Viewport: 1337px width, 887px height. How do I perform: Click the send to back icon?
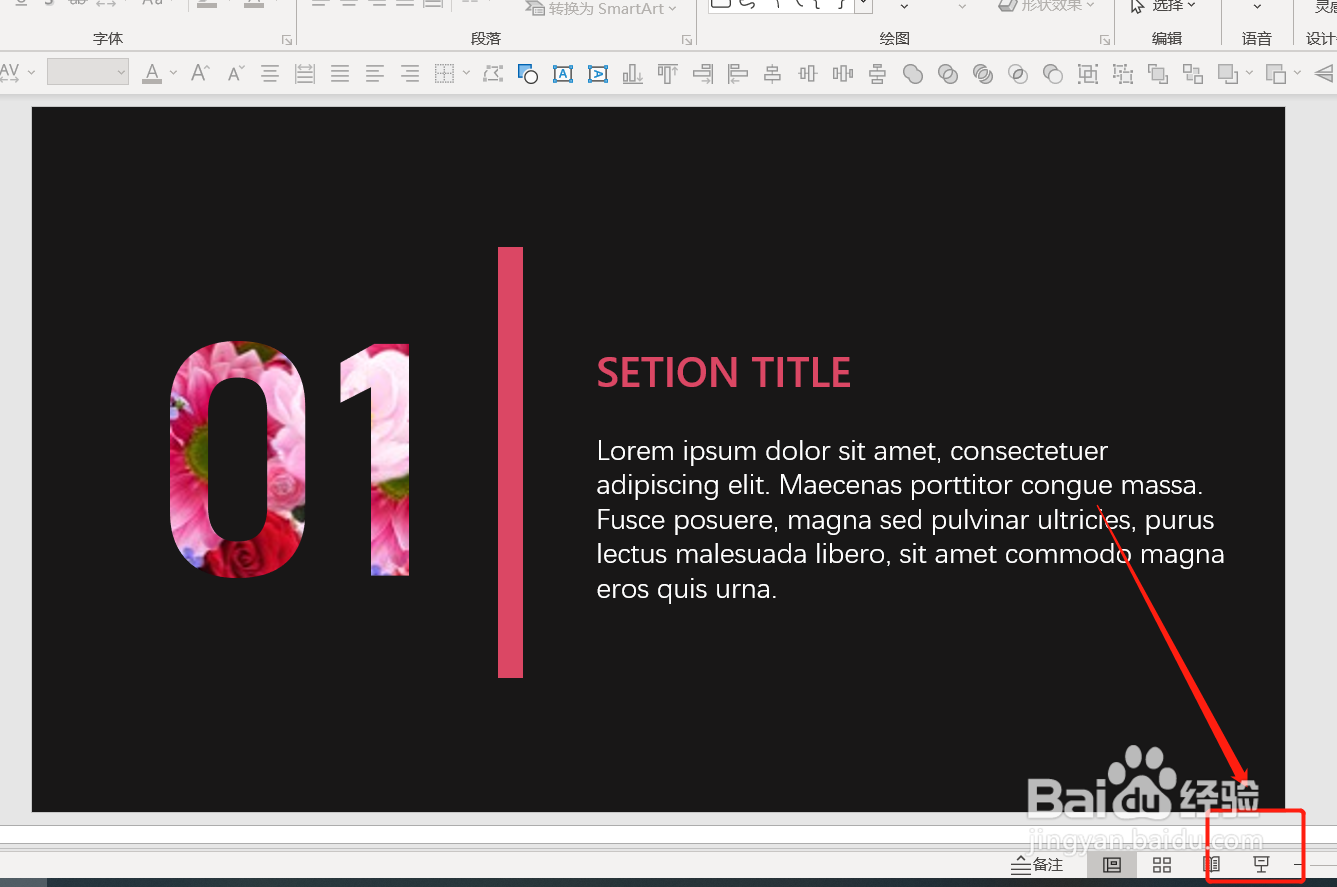pos(1275,73)
